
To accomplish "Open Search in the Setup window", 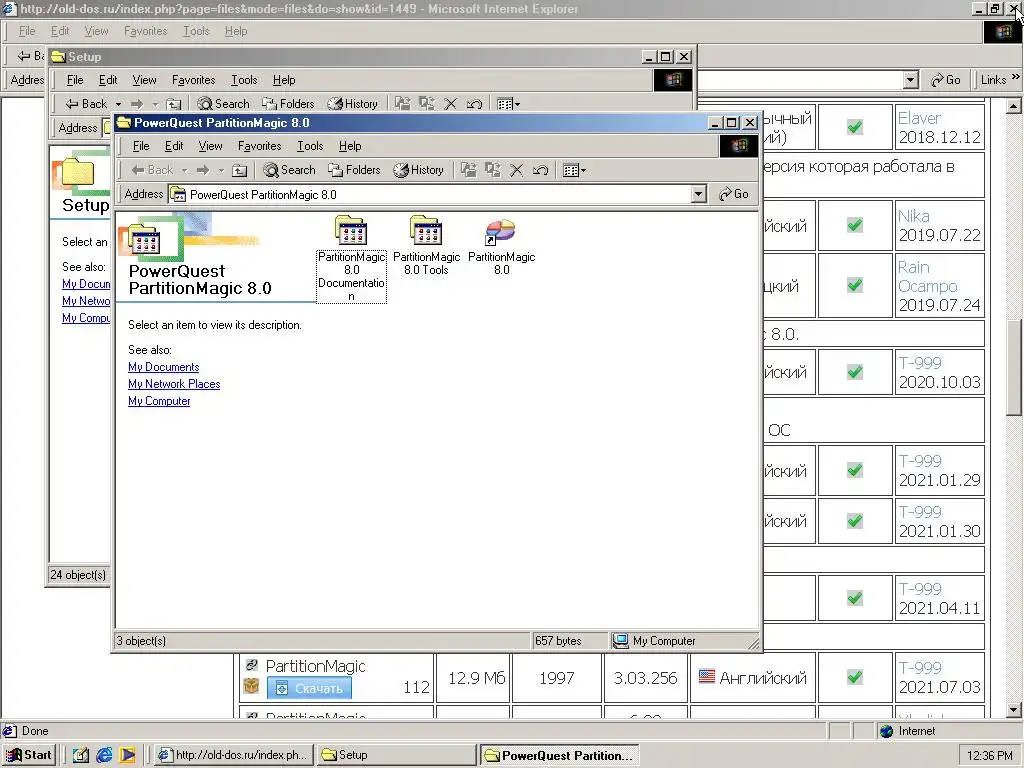I will click(223, 104).
